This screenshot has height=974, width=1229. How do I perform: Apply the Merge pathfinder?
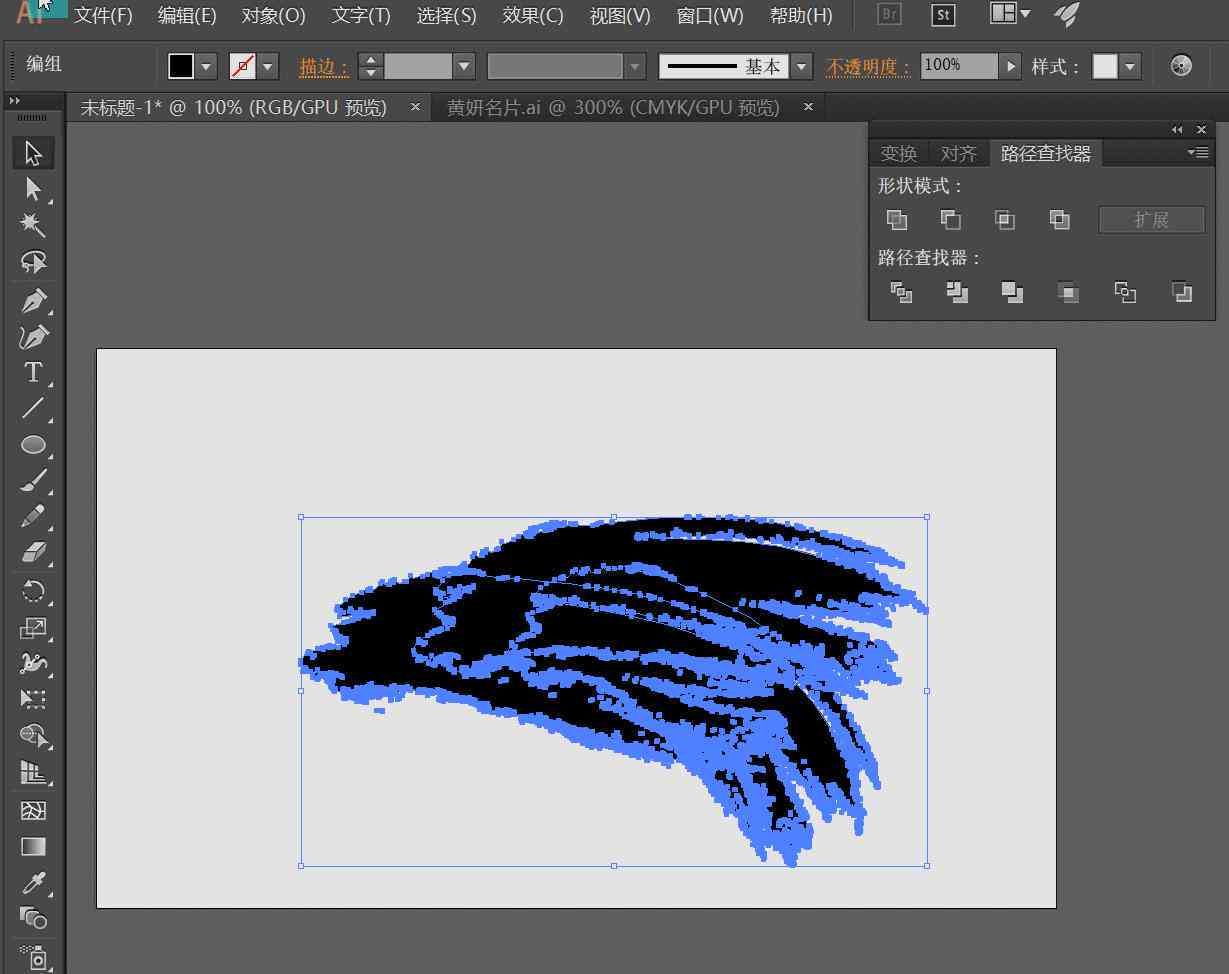1012,292
